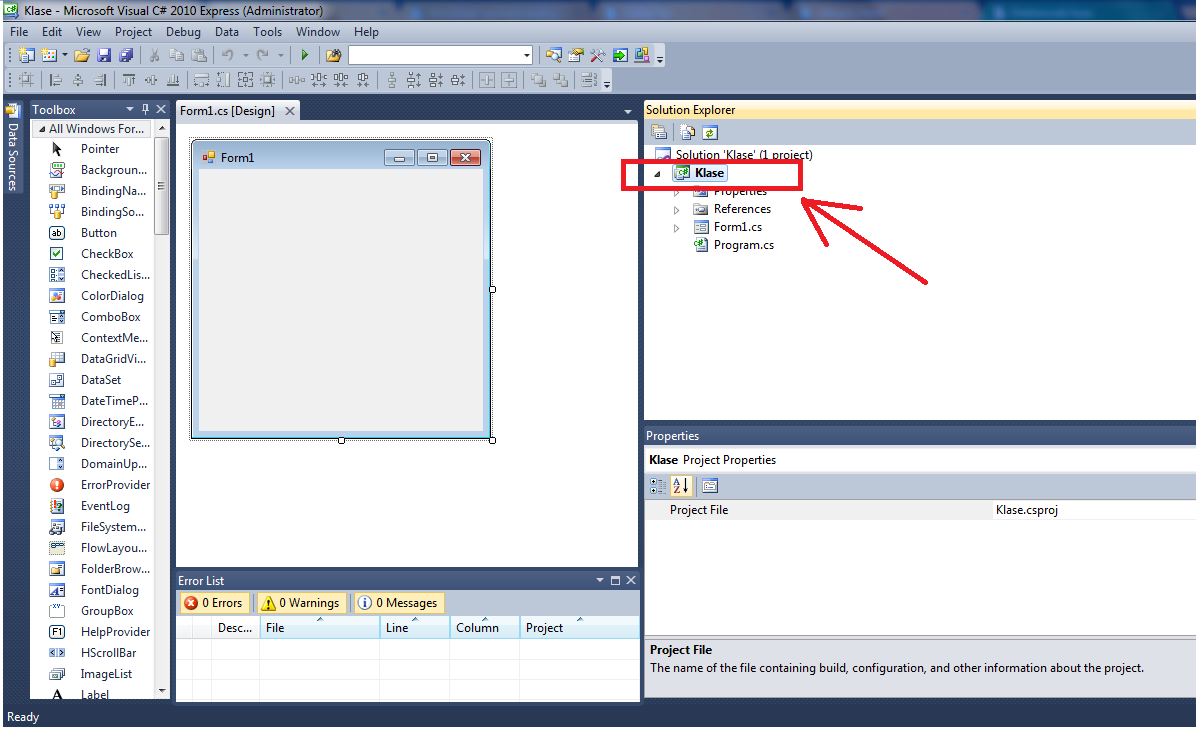The image size is (1198, 732).
Task: Click the Tab Order layout icon
Action: coord(588,80)
